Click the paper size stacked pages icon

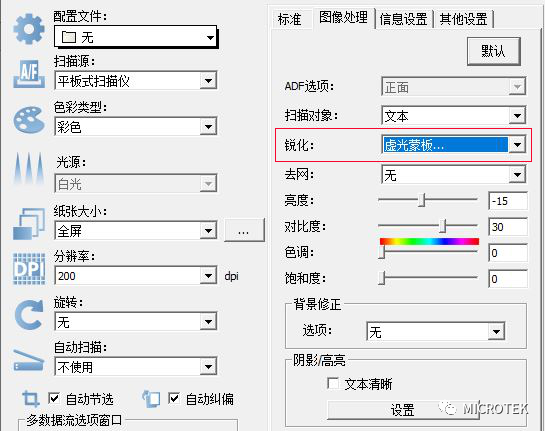click(29, 224)
